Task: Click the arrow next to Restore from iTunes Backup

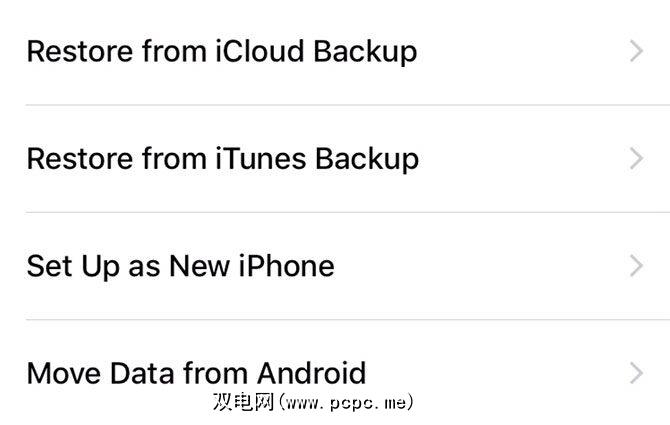Action: [x=636, y=158]
